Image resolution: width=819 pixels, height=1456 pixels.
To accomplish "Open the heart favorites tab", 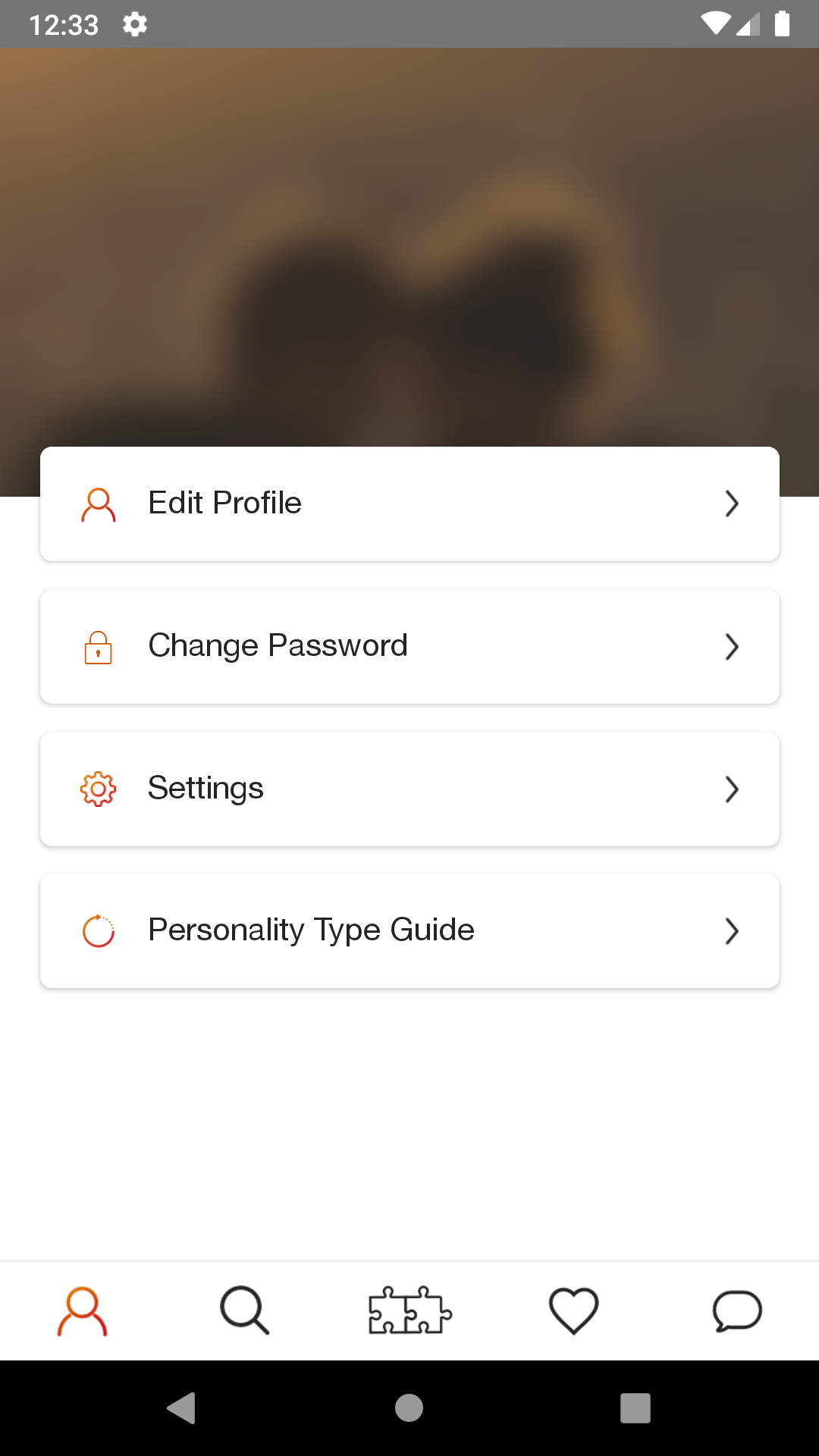I will [x=573, y=1310].
